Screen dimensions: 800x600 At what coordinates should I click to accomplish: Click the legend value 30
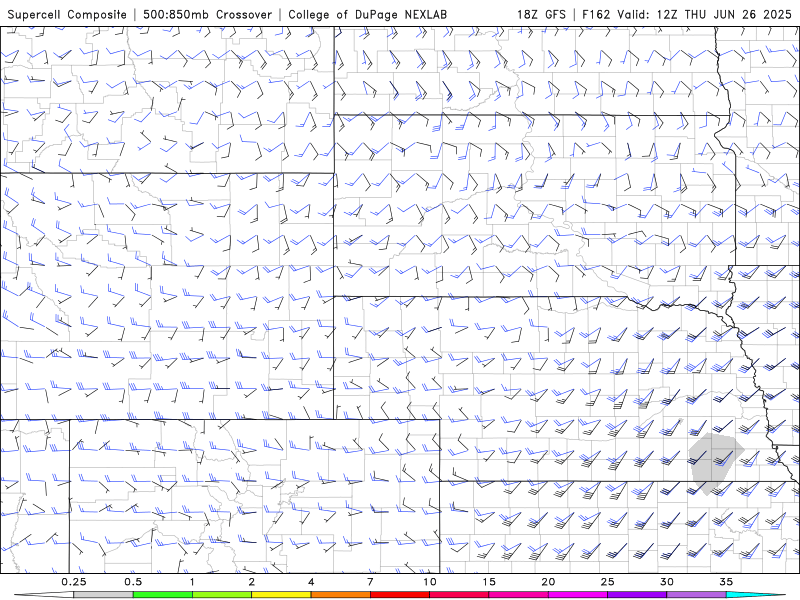(666, 582)
